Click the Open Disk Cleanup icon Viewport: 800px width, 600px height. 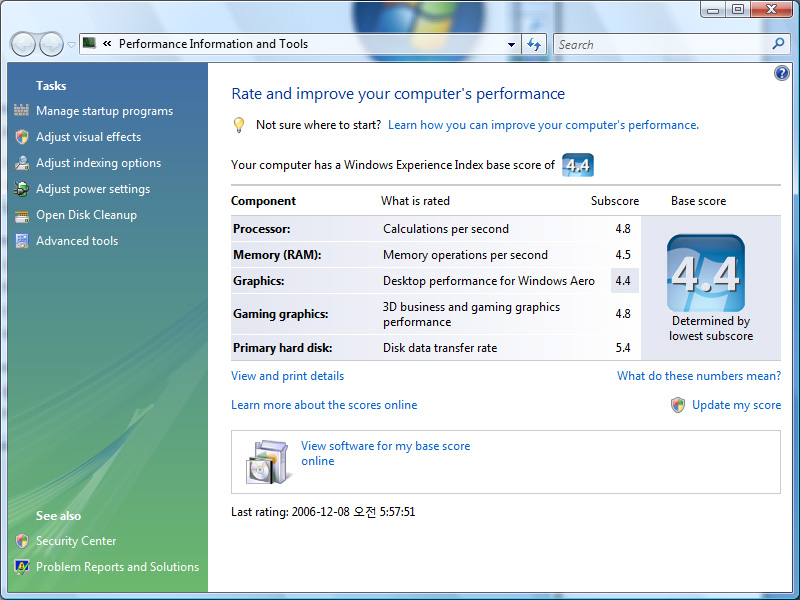coord(21,216)
